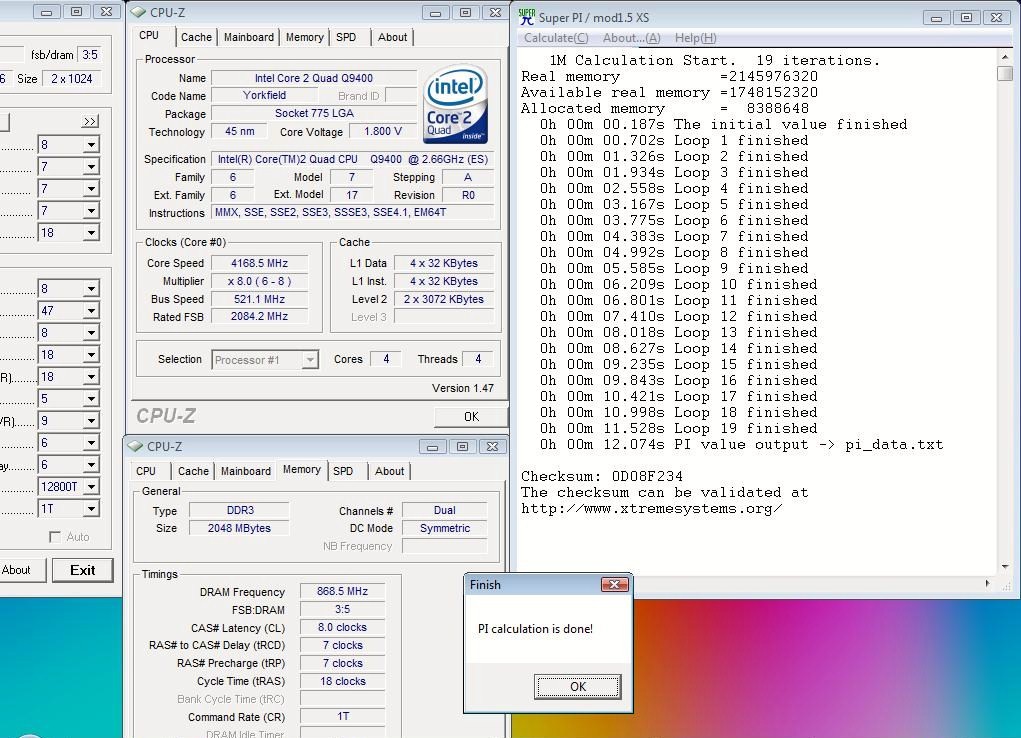
Task: Click OK button in upper CPU-Z window
Action: point(471,417)
